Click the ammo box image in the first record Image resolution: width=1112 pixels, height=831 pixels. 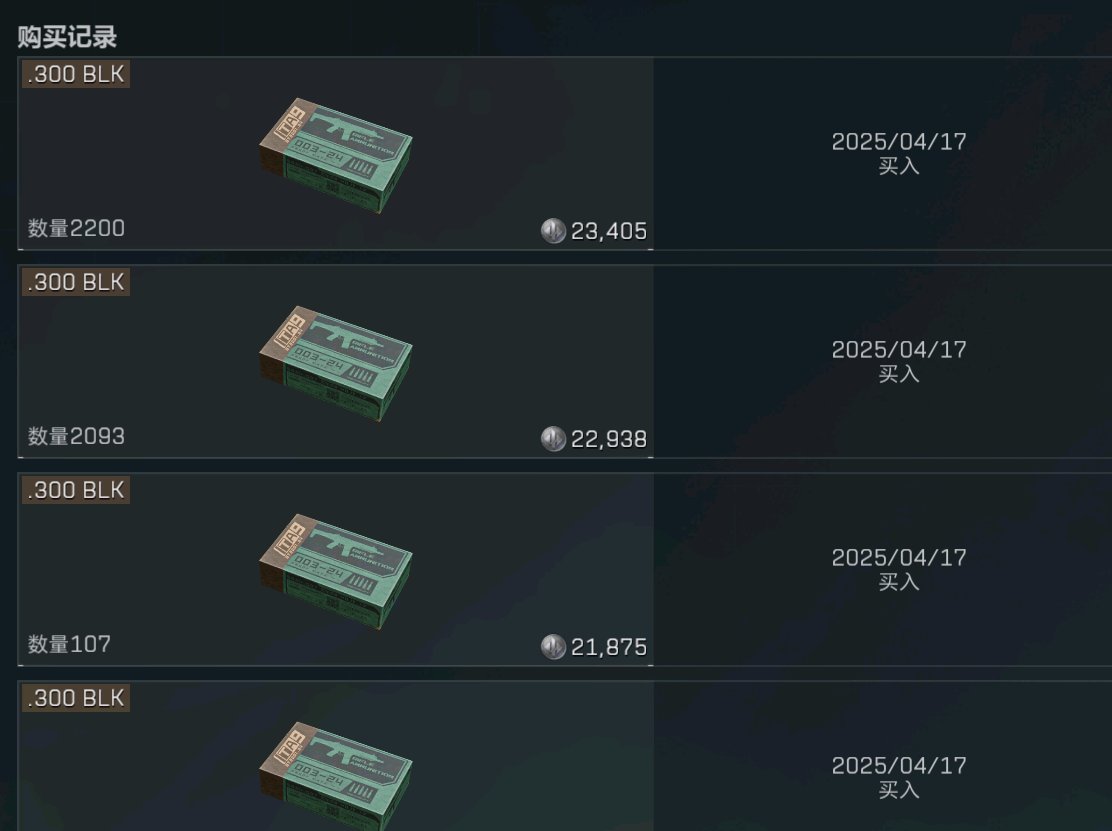point(335,155)
